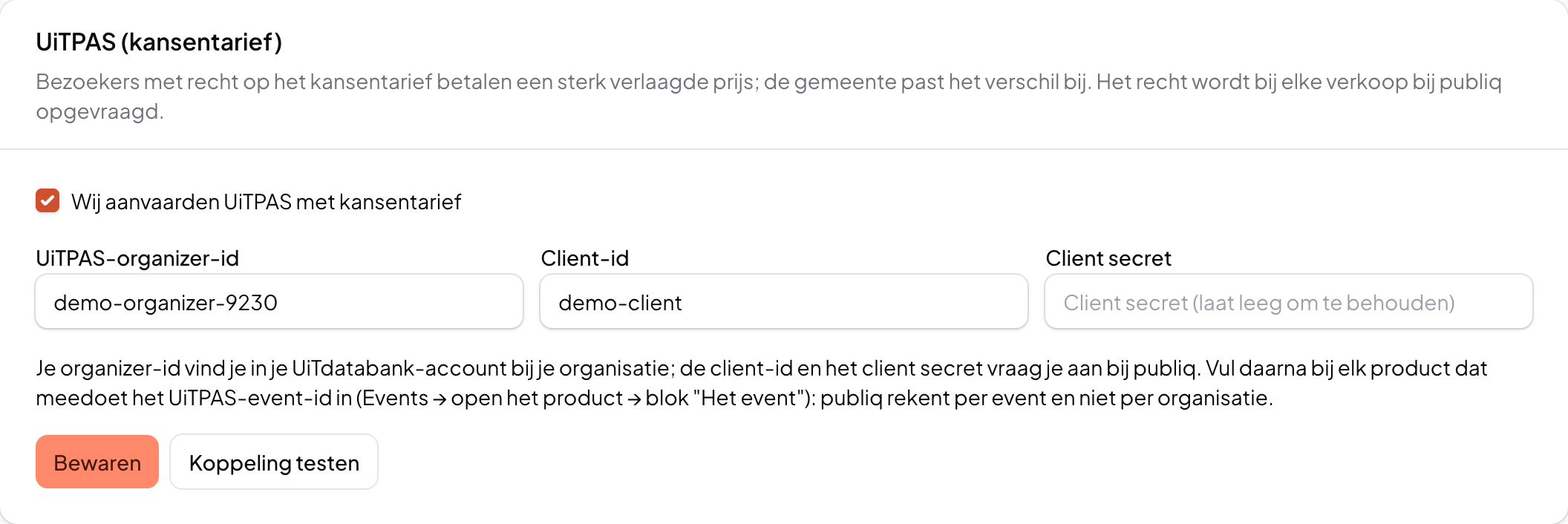Screen dimensions: 1568x524
Task: Save settings with the Bewaren button
Action: 97,462
